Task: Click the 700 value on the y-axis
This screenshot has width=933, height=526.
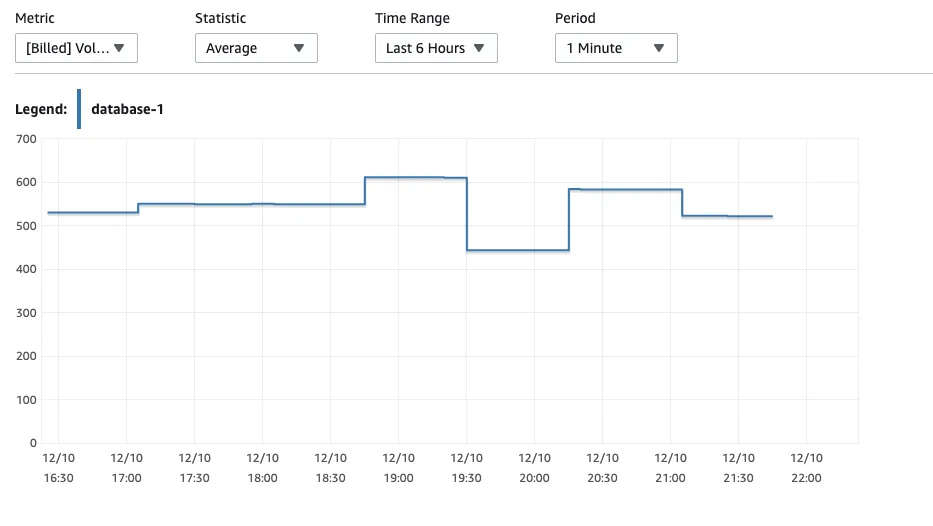Action: click(x=26, y=139)
